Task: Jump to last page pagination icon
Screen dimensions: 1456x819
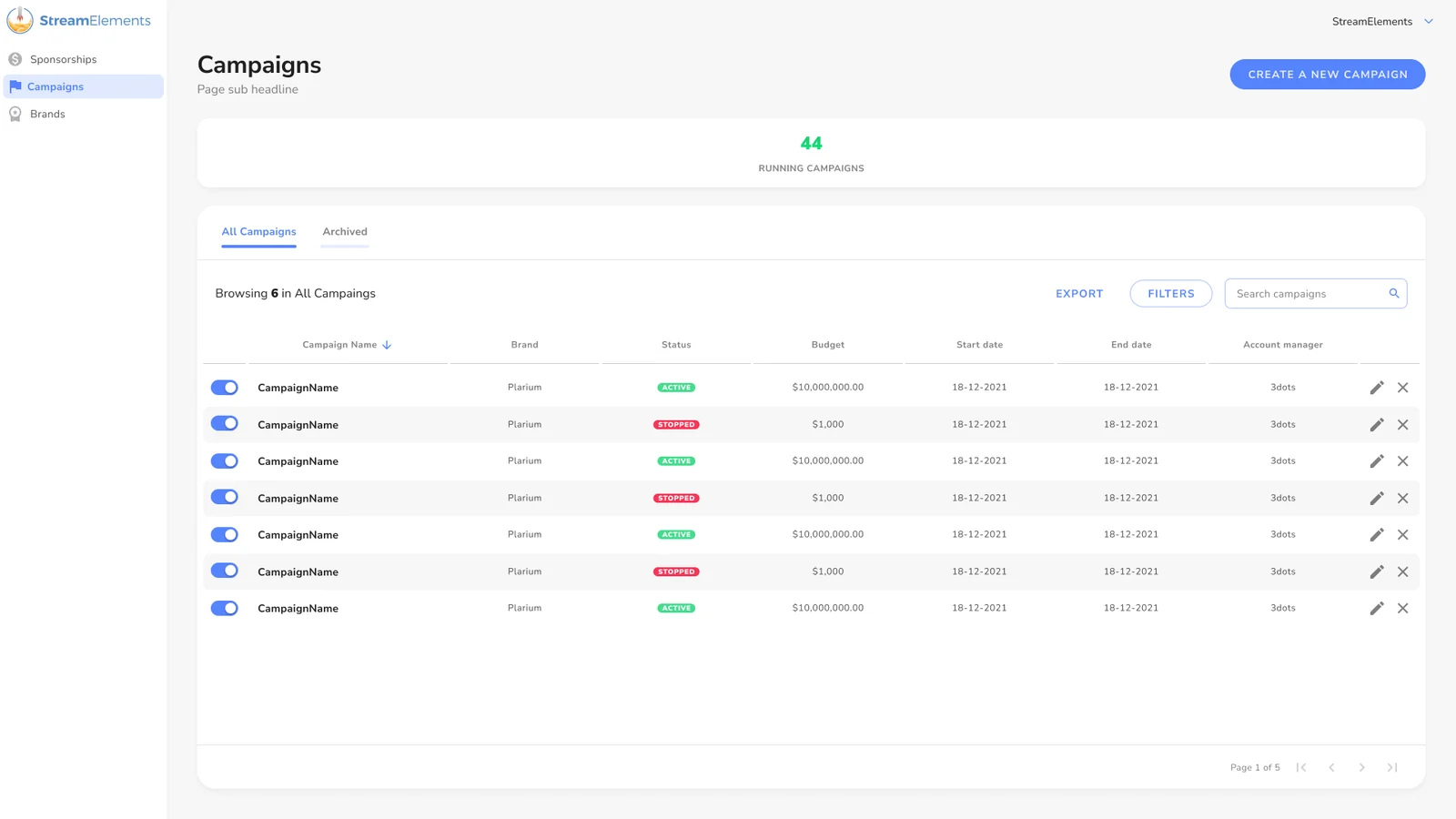Action: click(x=1392, y=768)
